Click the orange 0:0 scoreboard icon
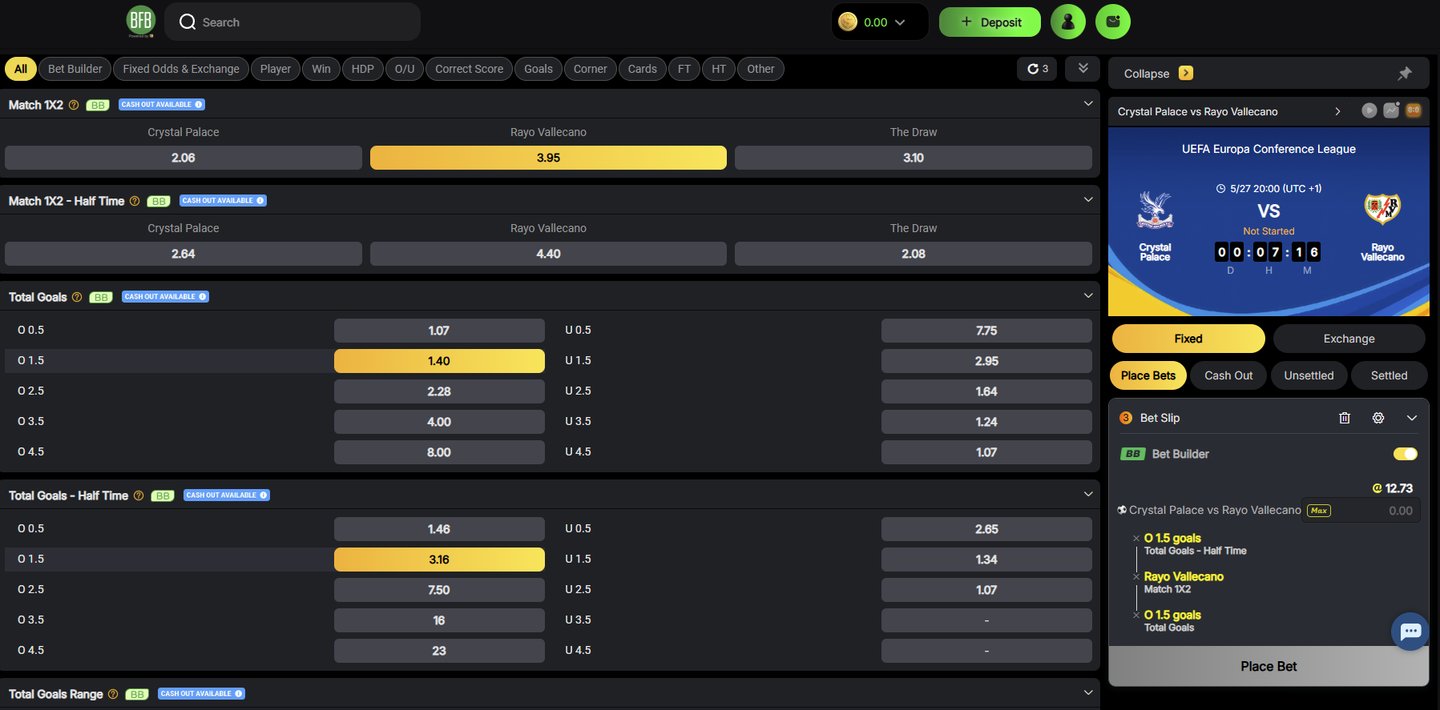Screen dimensions: 1440x710 pyautogui.click(x=1413, y=111)
